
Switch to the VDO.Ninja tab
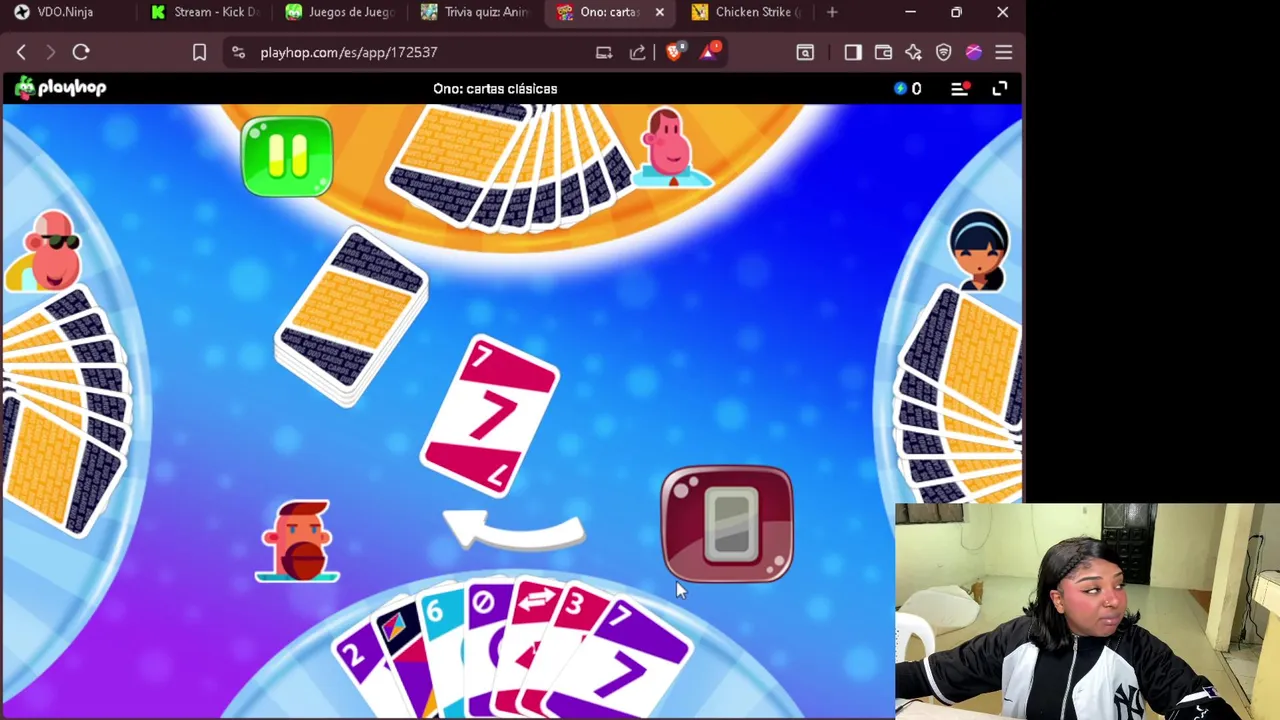64,12
